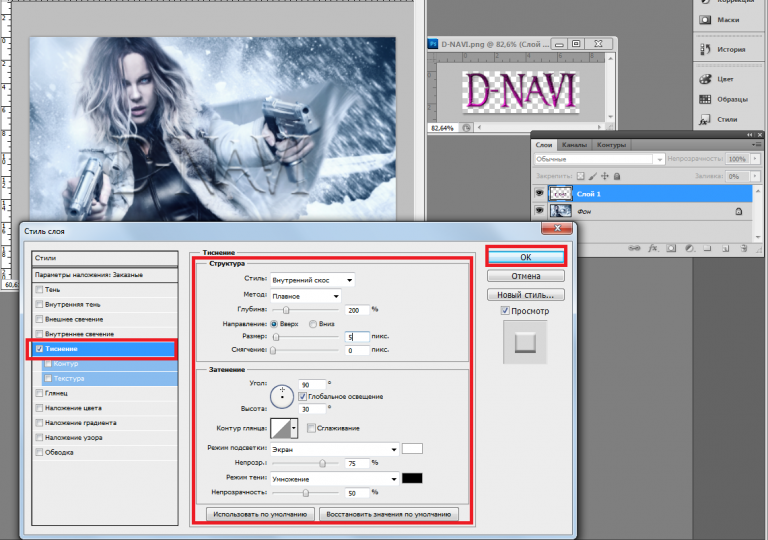Click Использовать по умолчанию button
The height and width of the screenshot is (540, 768).
(x=260, y=514)
